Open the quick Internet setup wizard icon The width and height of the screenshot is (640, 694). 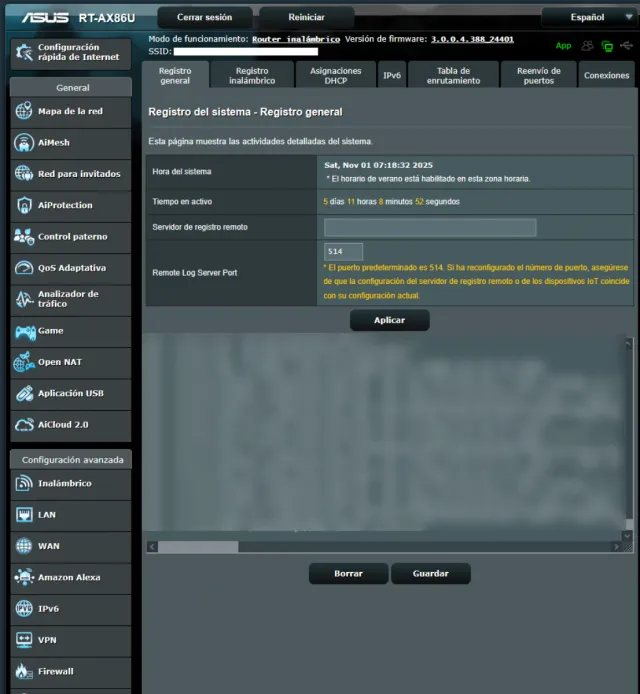[24, 53]
